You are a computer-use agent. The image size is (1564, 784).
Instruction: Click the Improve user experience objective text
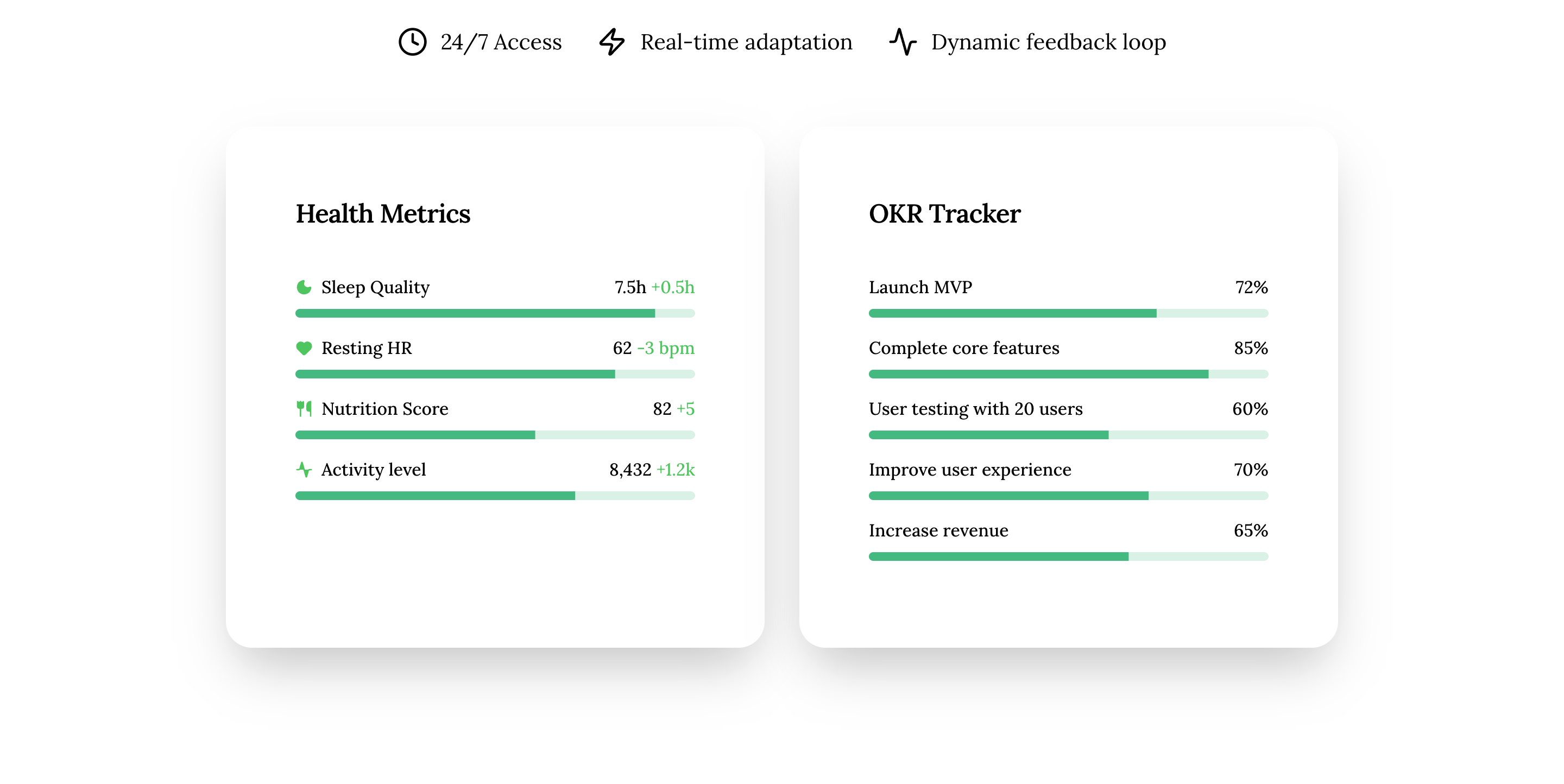(969, 469)
